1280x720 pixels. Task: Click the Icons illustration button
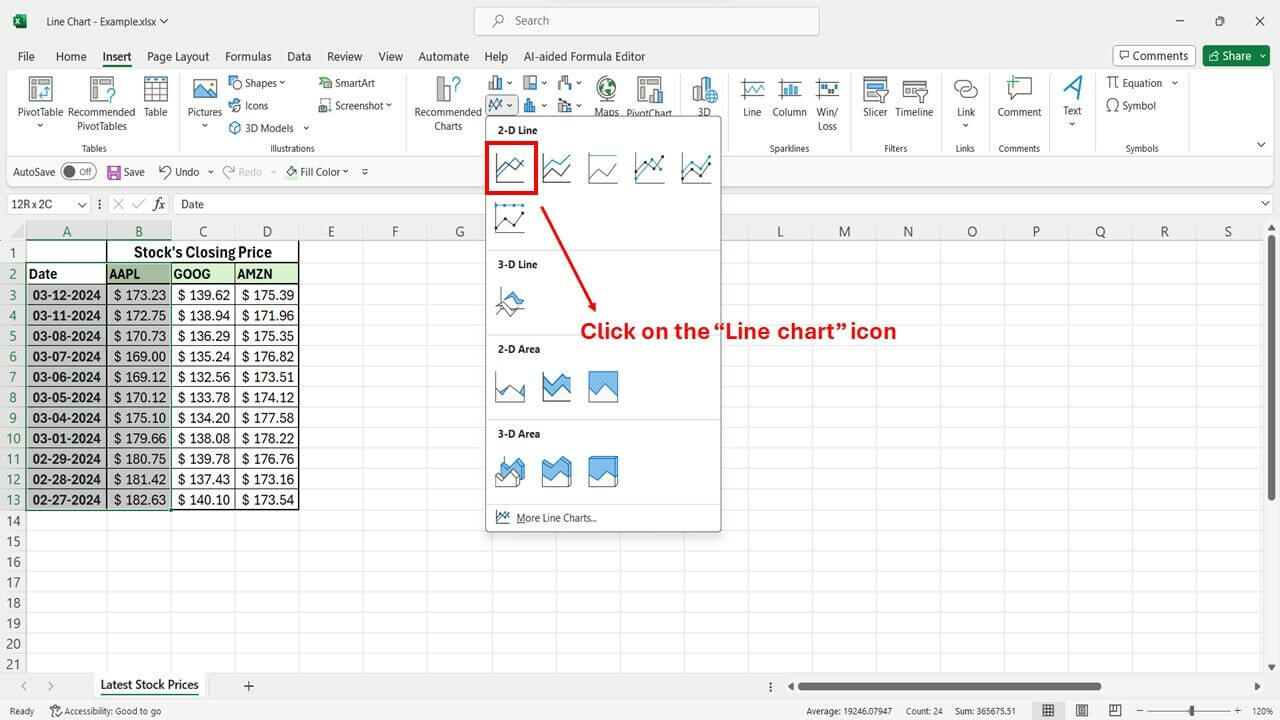[x=248, y=106]
